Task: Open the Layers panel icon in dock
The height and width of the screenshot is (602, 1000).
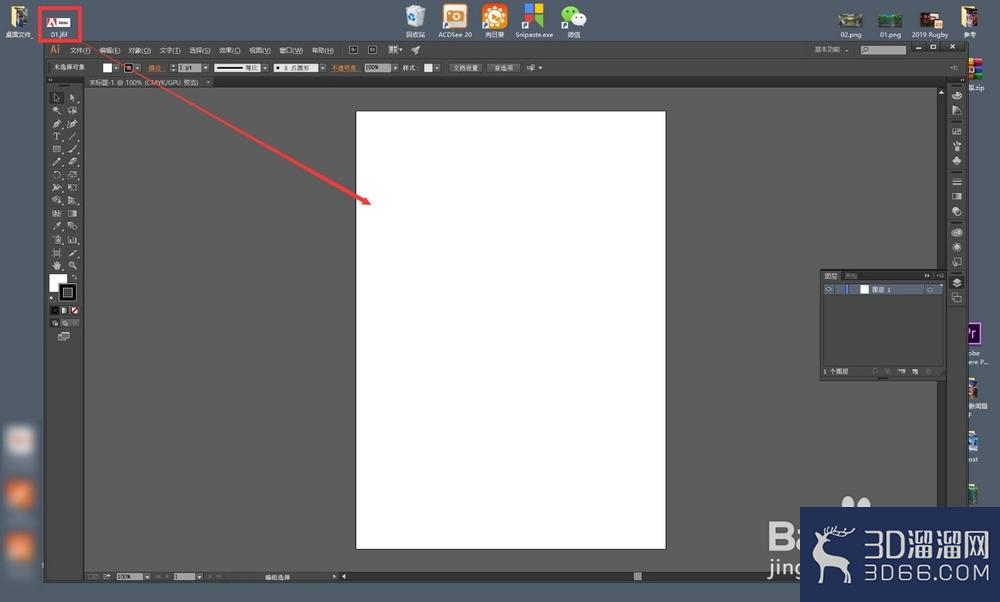Action: 957,283
